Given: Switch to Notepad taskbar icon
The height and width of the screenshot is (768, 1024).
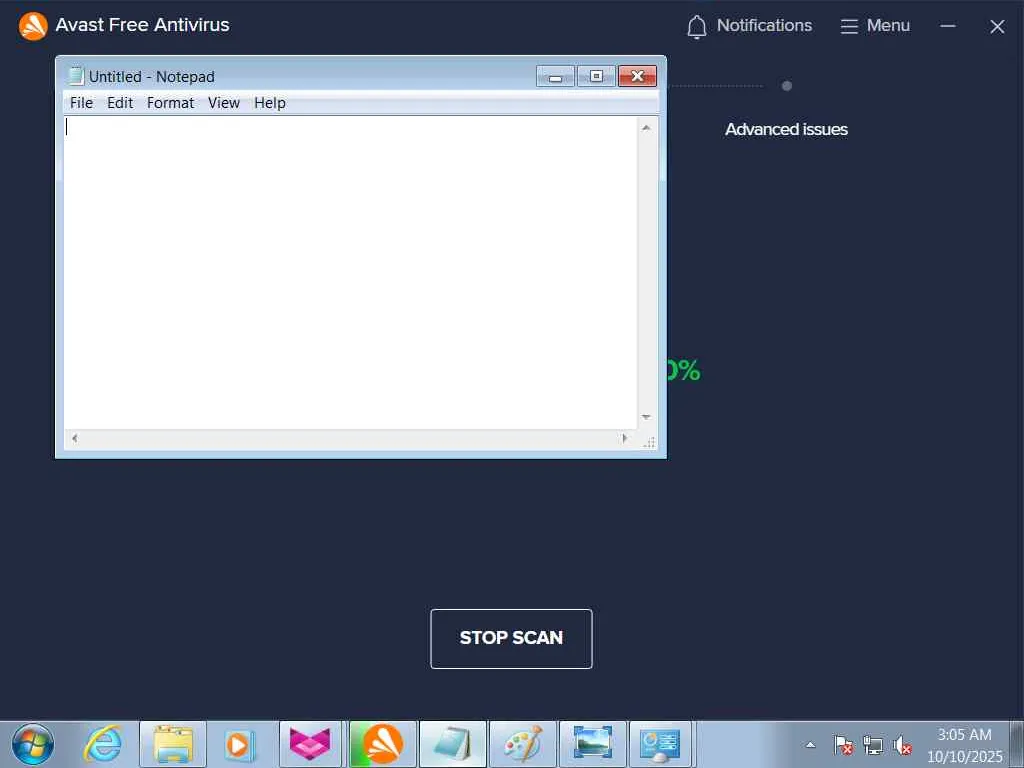Looking at the screenshot, I should click(453, 744).
